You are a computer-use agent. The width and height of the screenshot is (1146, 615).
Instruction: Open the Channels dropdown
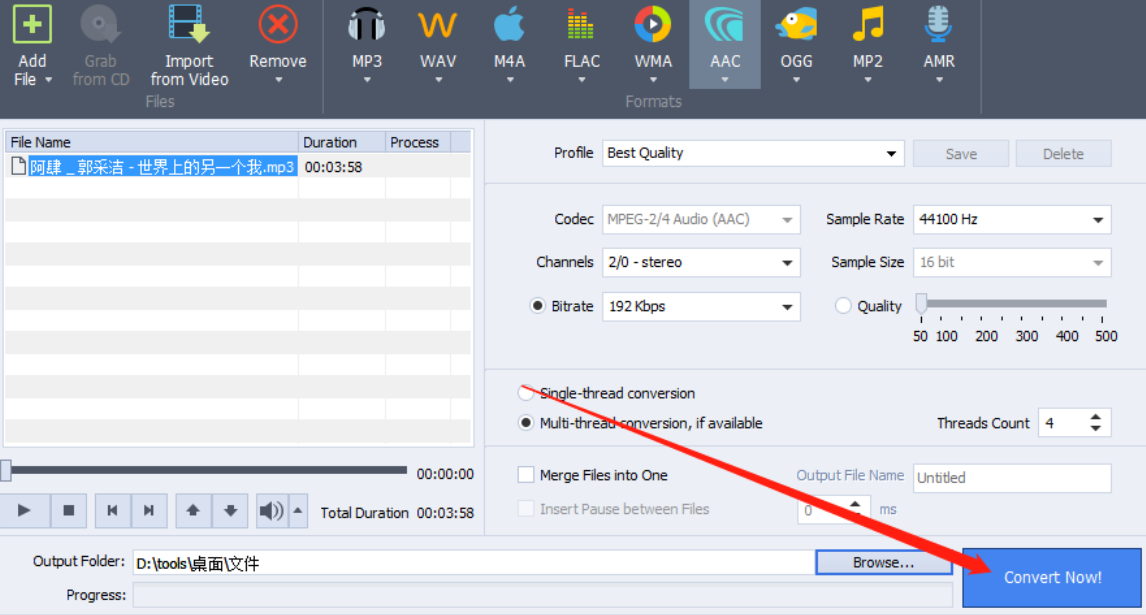[x=787, y=263]
